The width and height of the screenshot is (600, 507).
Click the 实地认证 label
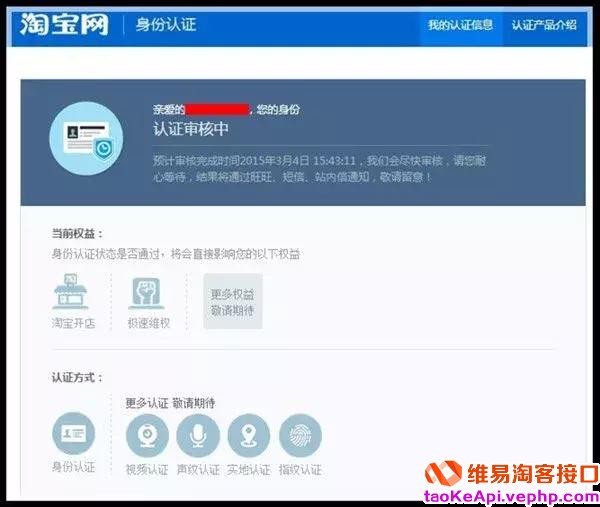tap(249, 470)
